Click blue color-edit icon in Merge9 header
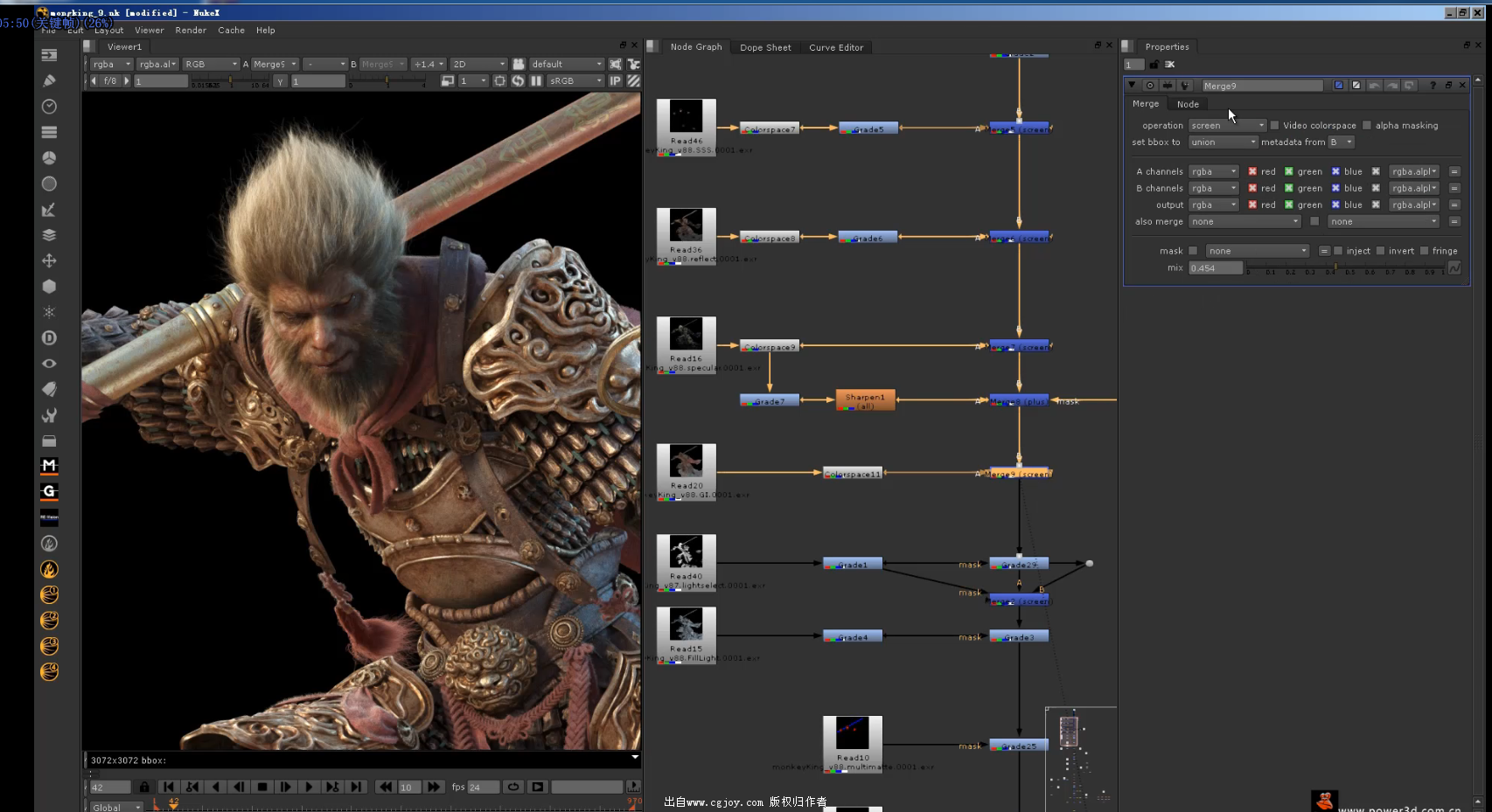The width and height of the screenshot is (1492, 812). (1338, 85)
